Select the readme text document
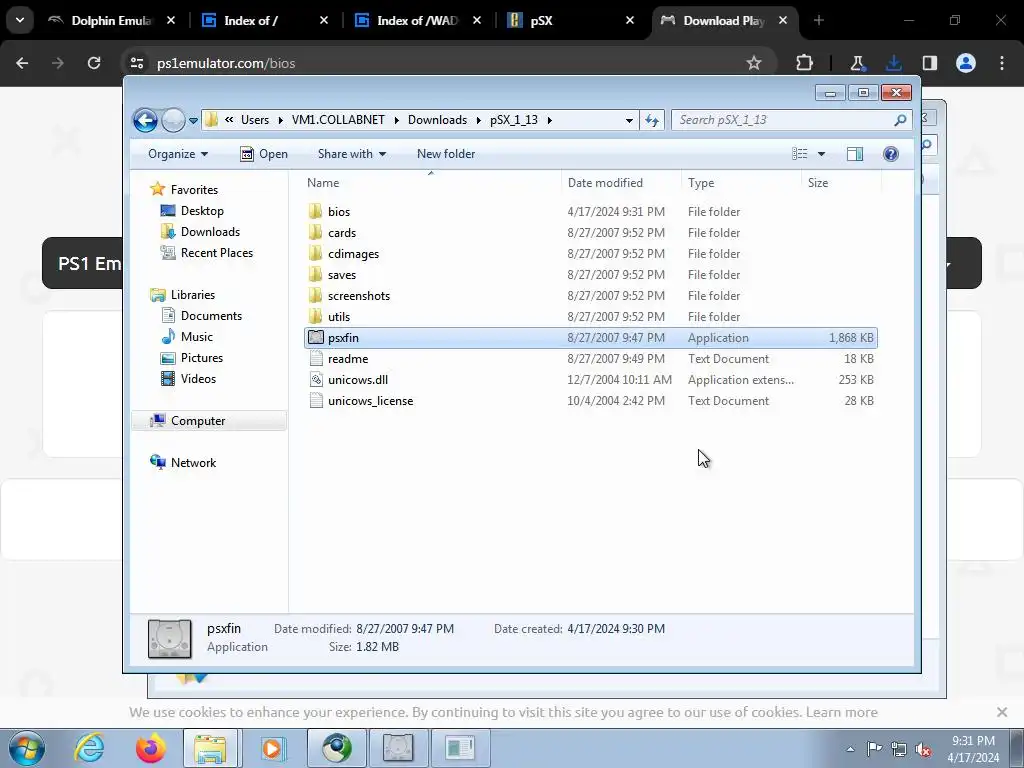The width and height of the screenshot is (1024, 768). tap(347, 359)
